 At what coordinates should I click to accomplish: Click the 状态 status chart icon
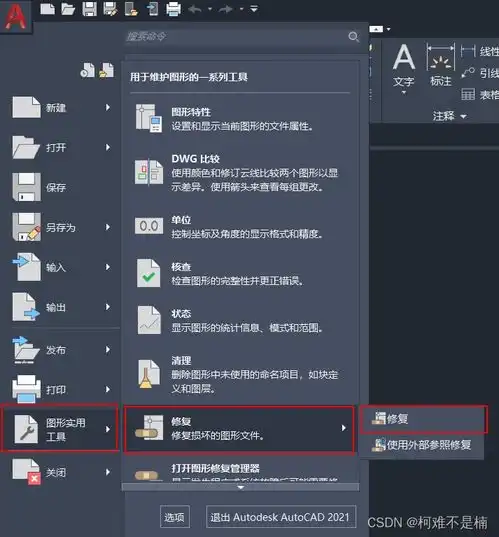[x=149, y=320]
